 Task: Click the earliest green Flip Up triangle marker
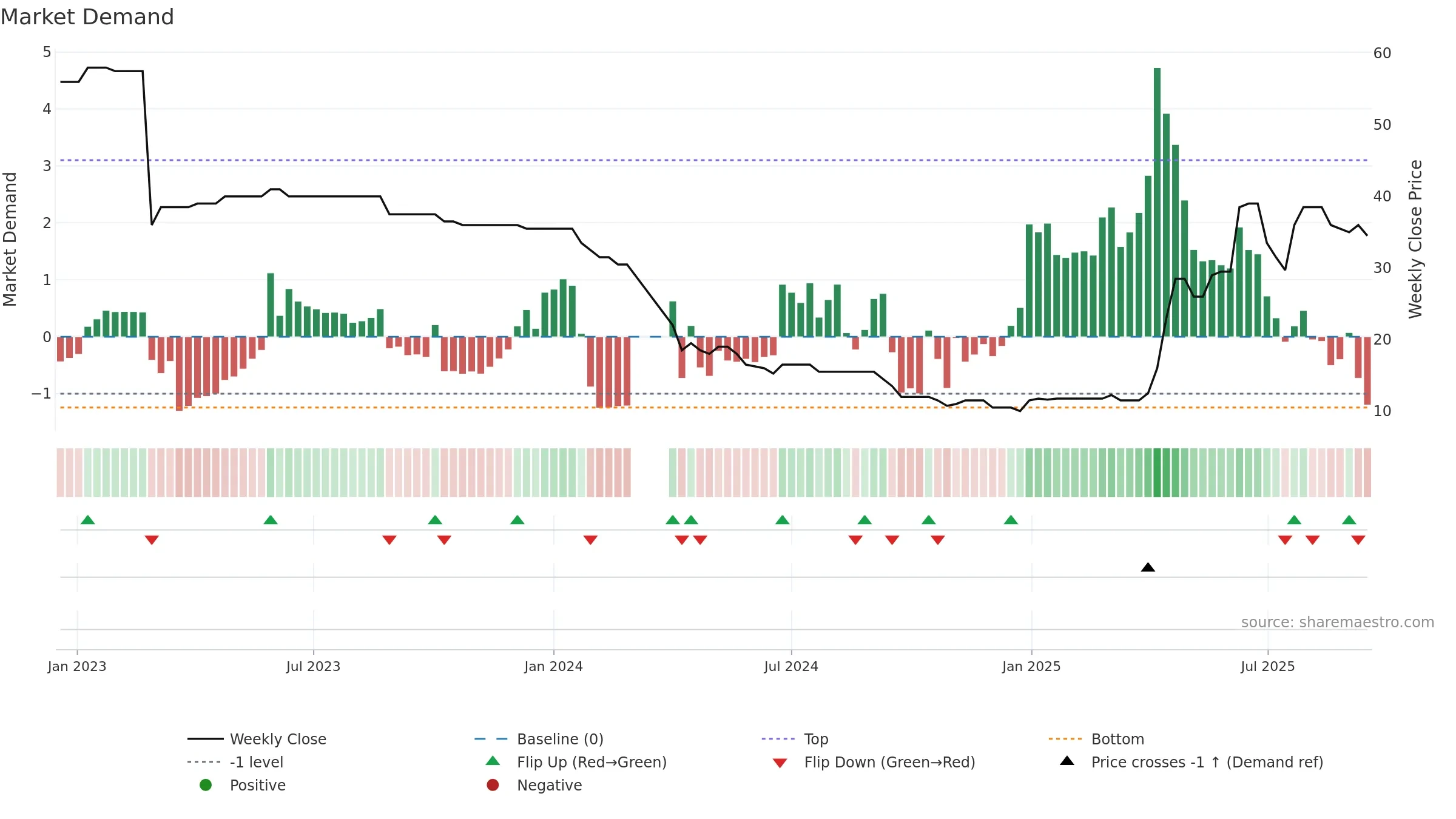coord(88,520)
